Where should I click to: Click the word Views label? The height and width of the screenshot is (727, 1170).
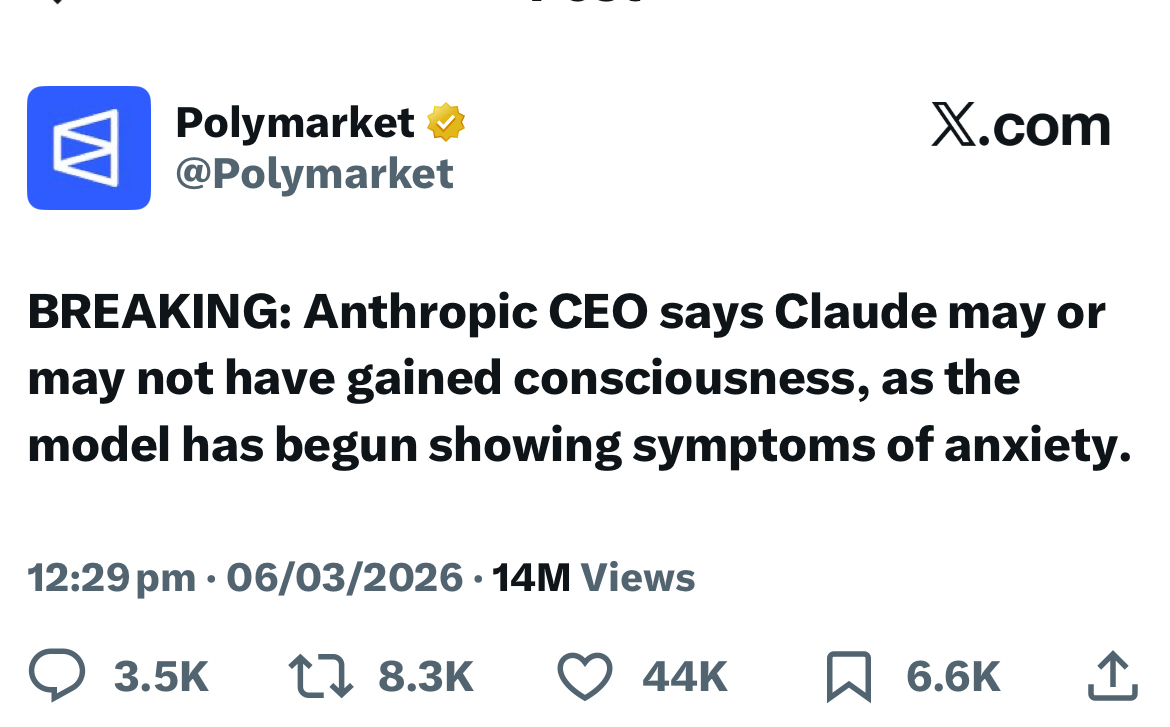637,578
